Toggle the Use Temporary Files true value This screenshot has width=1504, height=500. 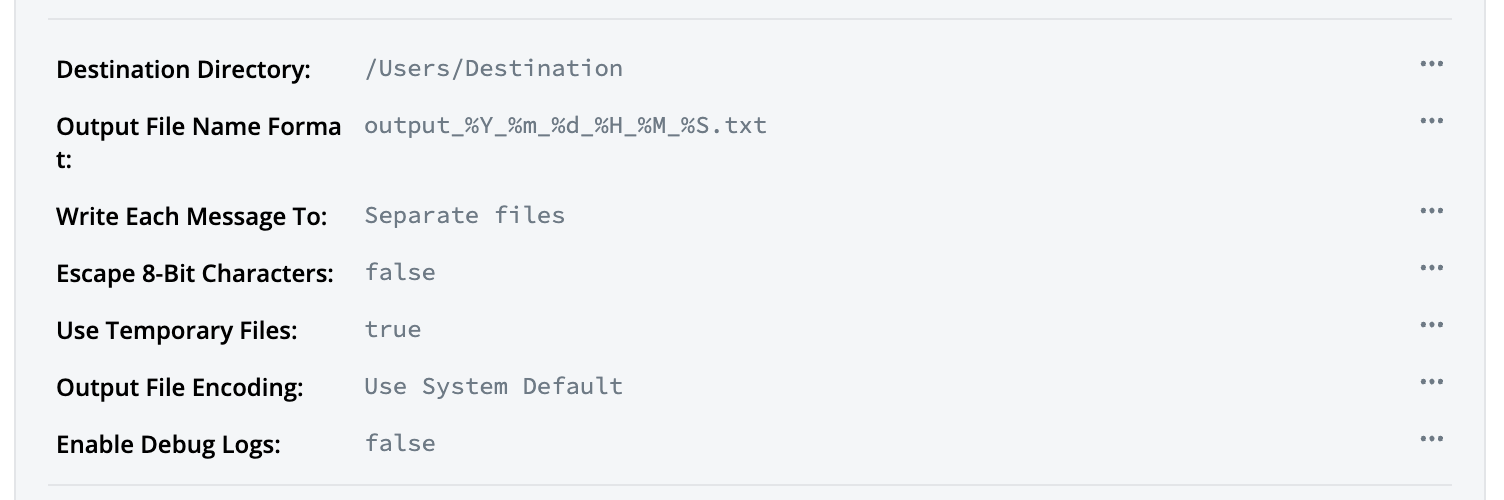coord(392,329)
